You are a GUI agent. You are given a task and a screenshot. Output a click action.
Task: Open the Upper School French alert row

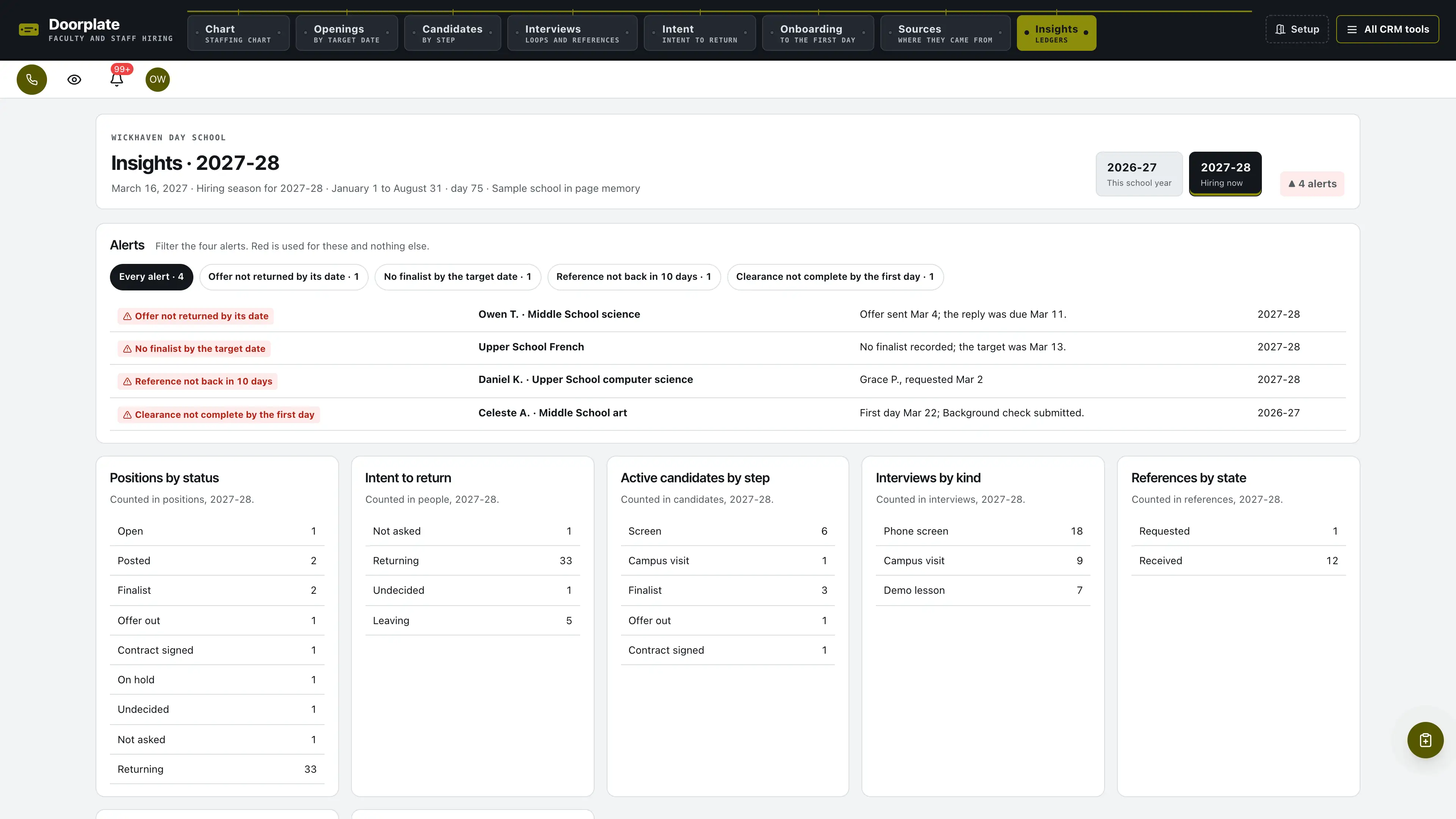click(x=728, y=348)
